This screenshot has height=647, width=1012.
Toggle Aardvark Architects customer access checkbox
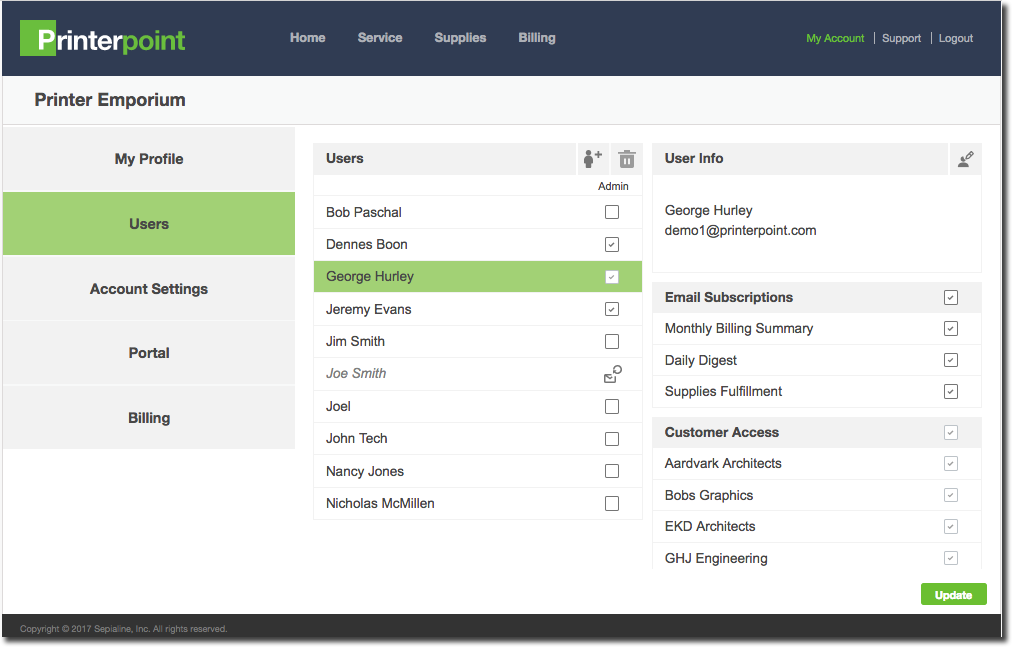coord(951,464)
